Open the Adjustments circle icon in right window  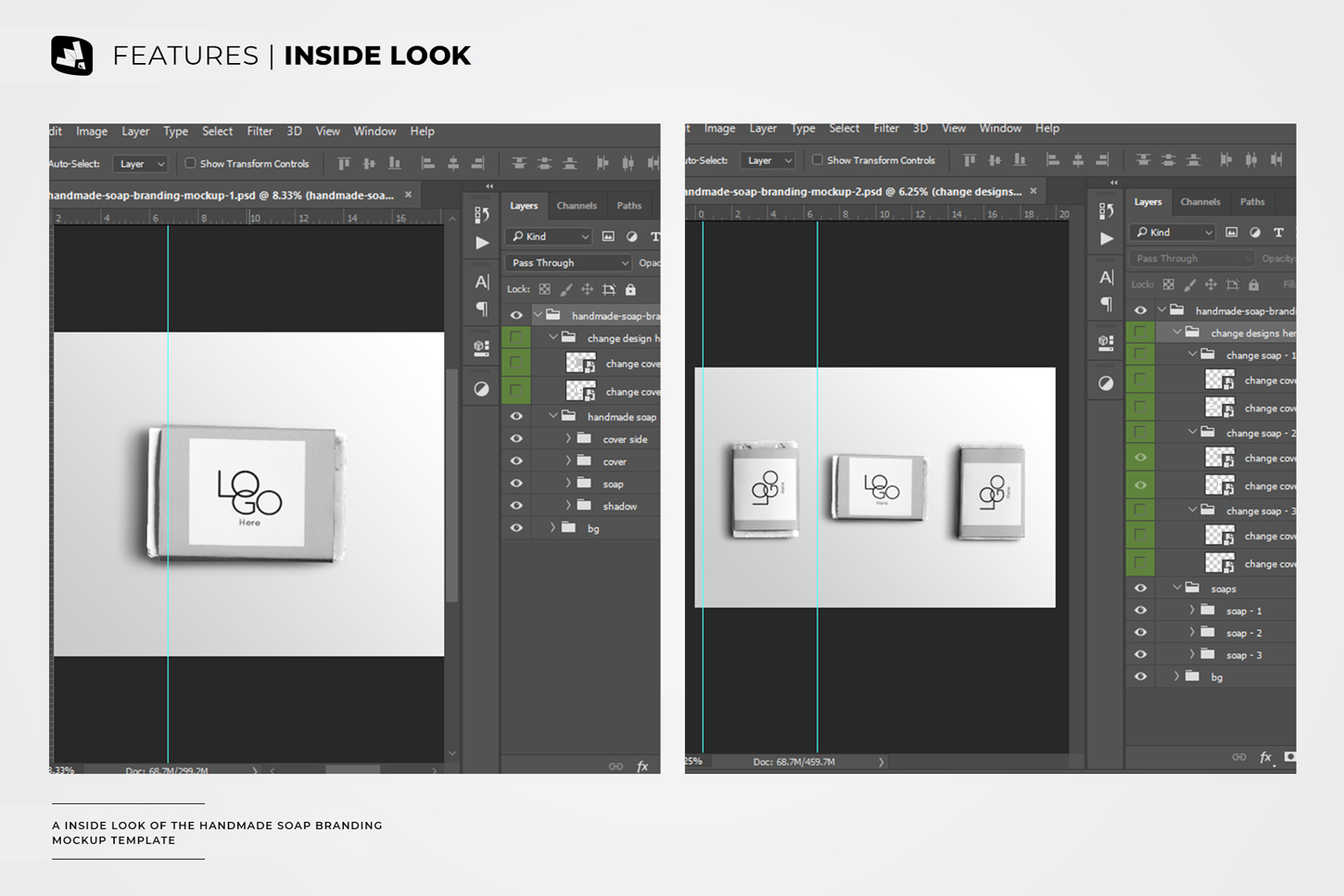coord(1106,384)
